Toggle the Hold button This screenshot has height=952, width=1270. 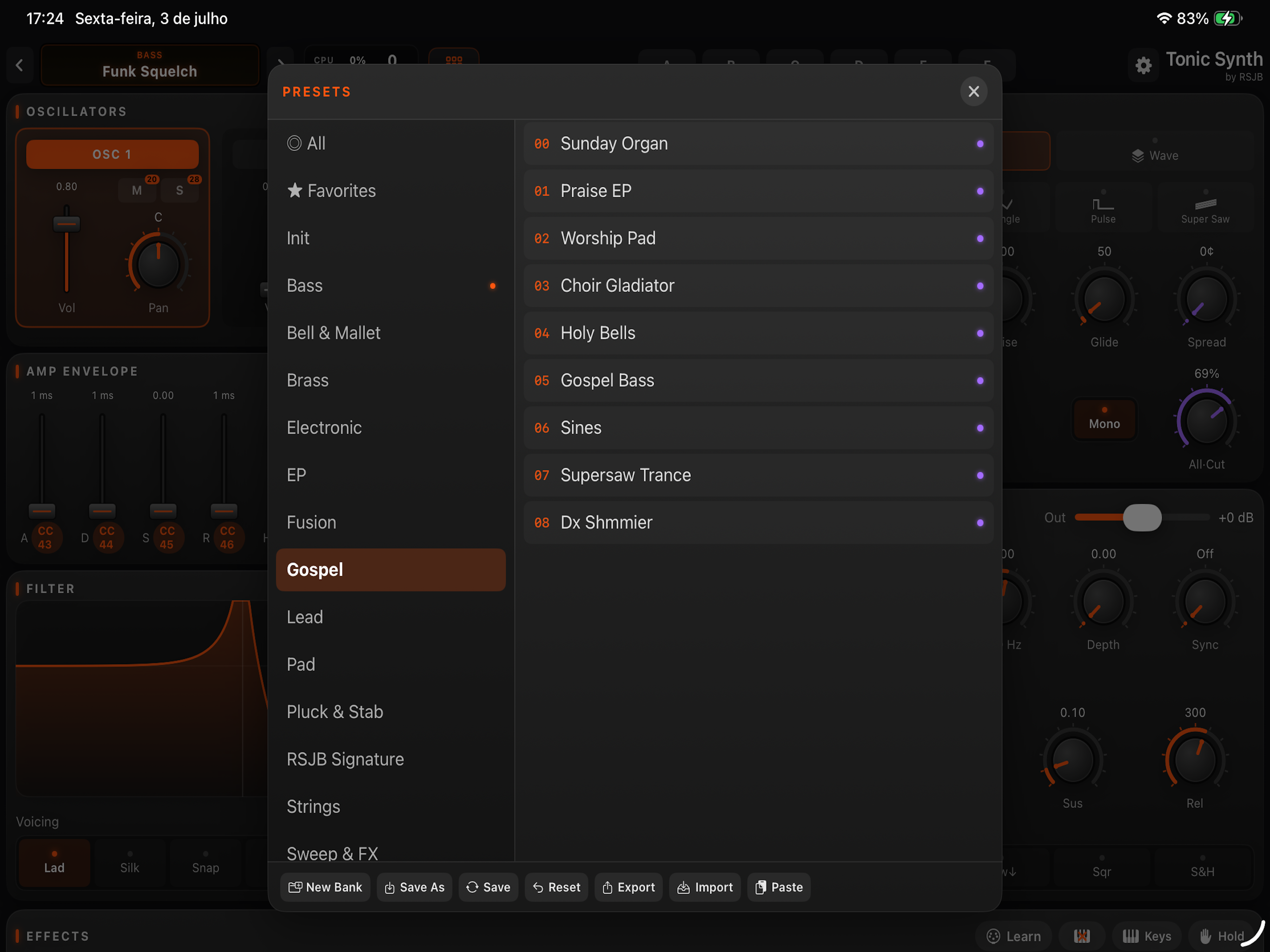(x=1222, y=936)
